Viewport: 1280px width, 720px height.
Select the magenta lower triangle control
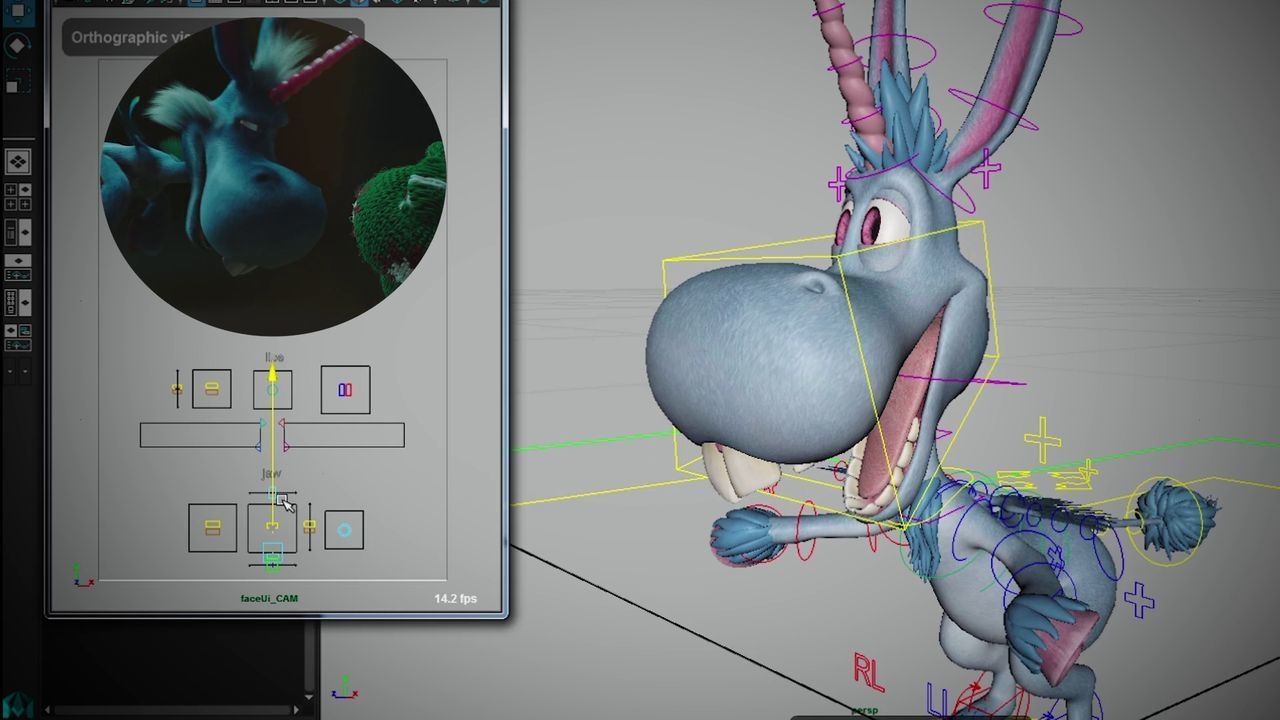pyautogui.click(x=286, y=446)
